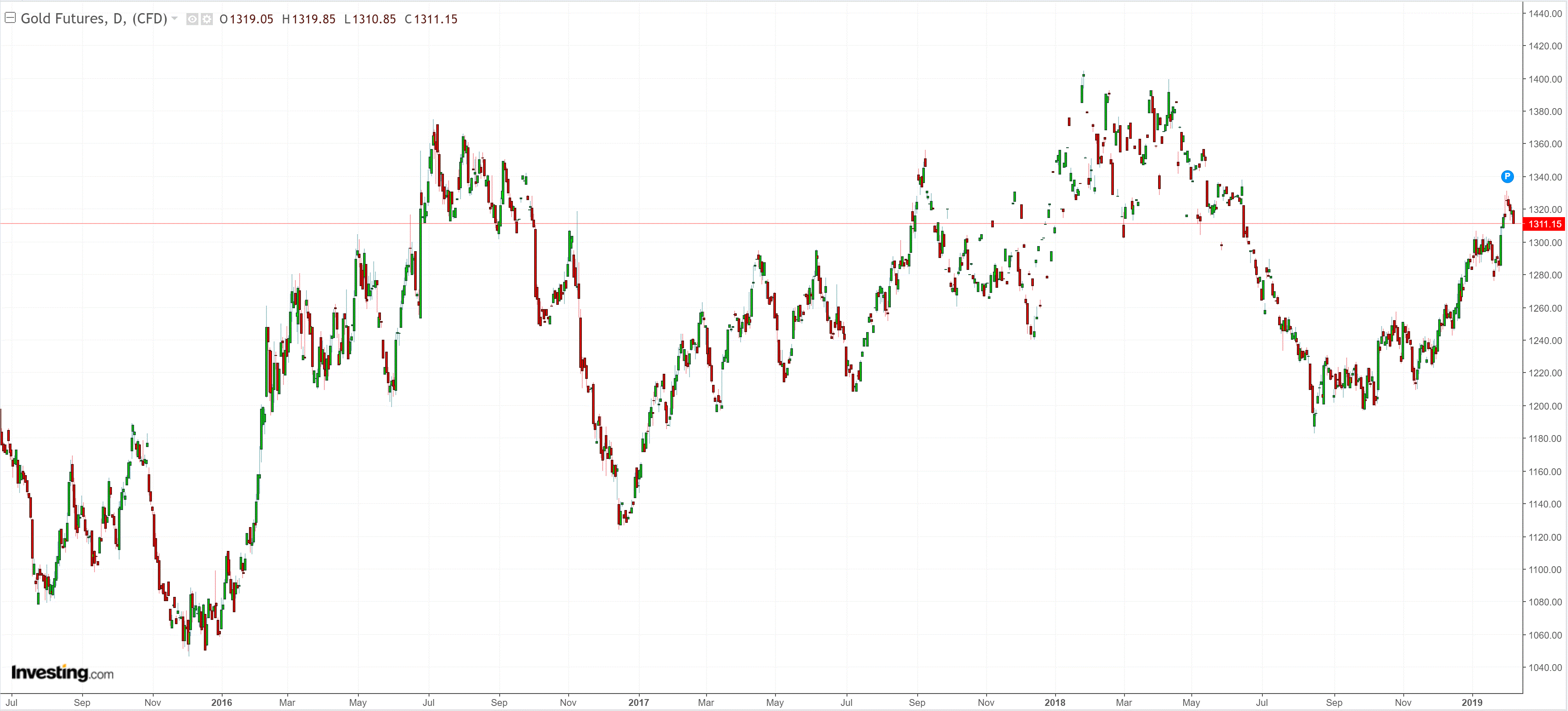Open chart settings via the gear icon
The height and width of the screenshot is (711, 1568).
pyautogui.click(x=207, y=20)
